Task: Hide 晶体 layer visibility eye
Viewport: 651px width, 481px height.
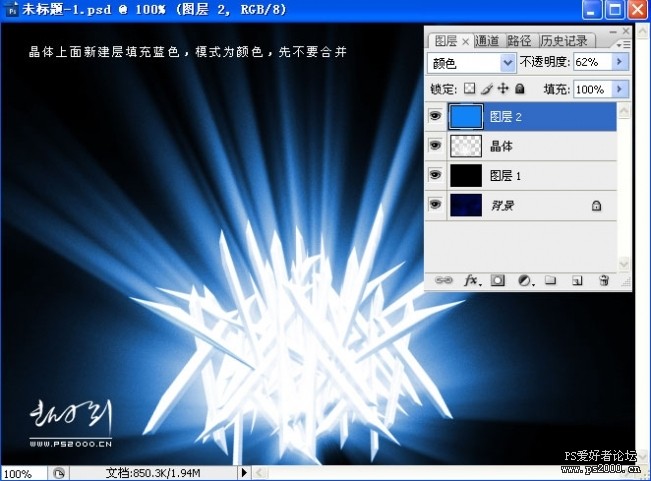Action: pos(435,146)
